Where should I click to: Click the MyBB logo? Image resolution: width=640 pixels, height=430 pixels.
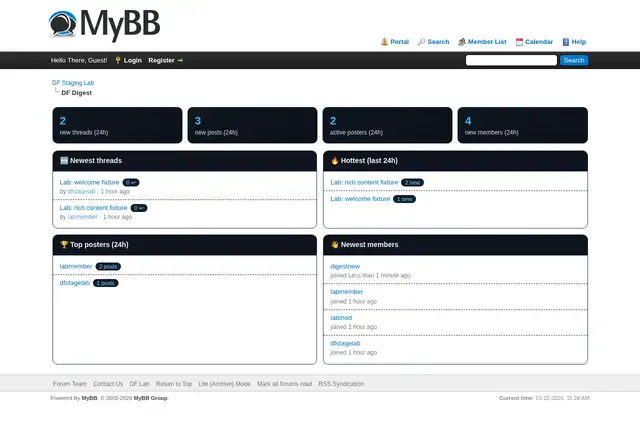coord(104,25)
